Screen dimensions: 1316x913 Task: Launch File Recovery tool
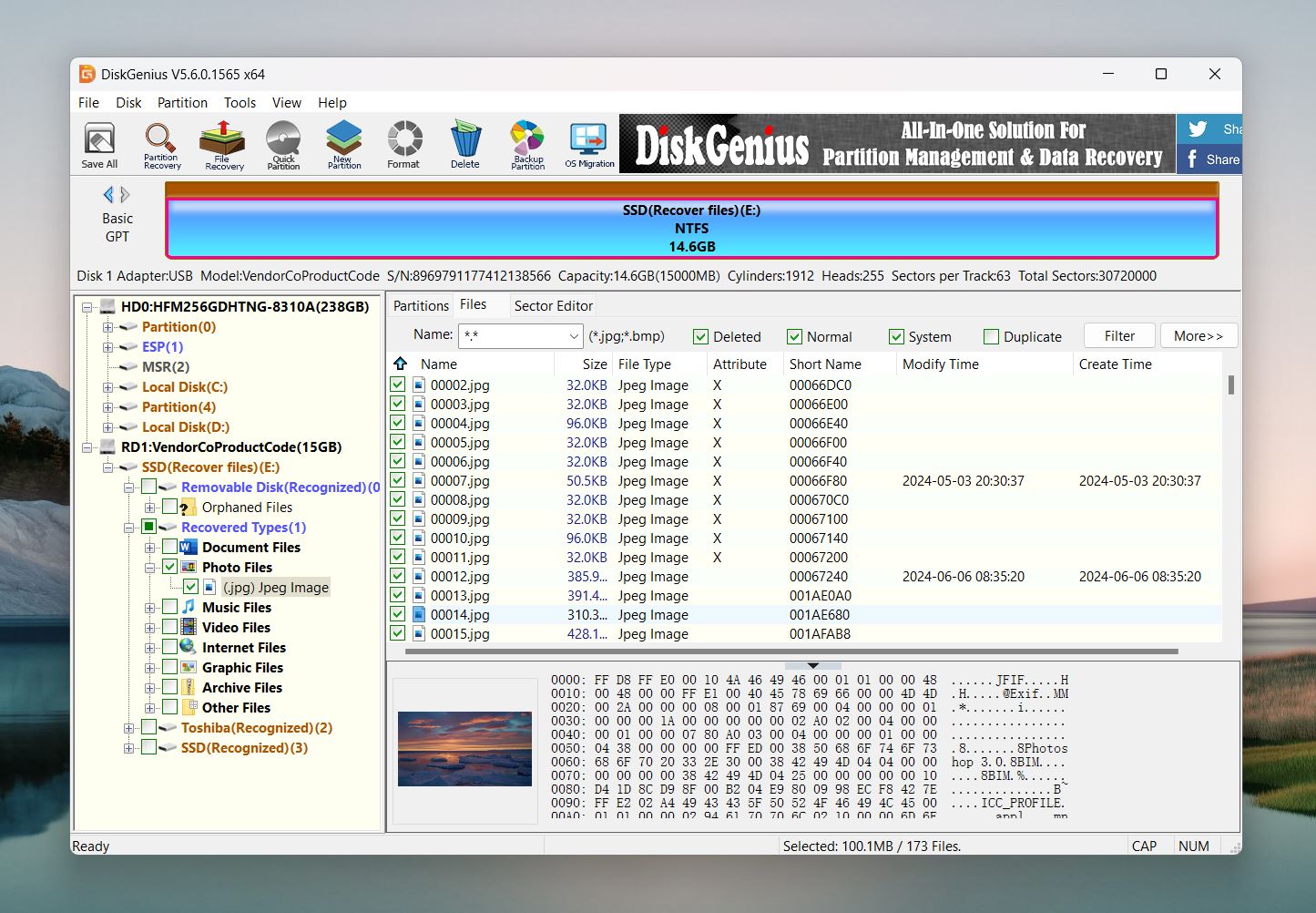(224, 145)
